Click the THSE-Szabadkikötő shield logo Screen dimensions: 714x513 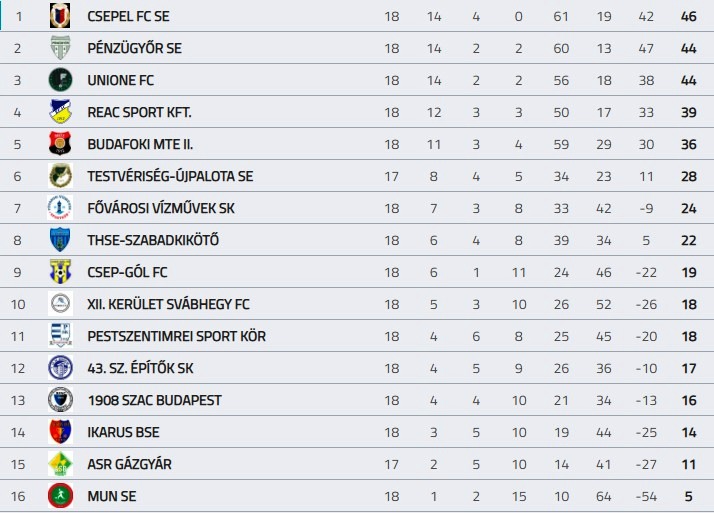point(60,240)
